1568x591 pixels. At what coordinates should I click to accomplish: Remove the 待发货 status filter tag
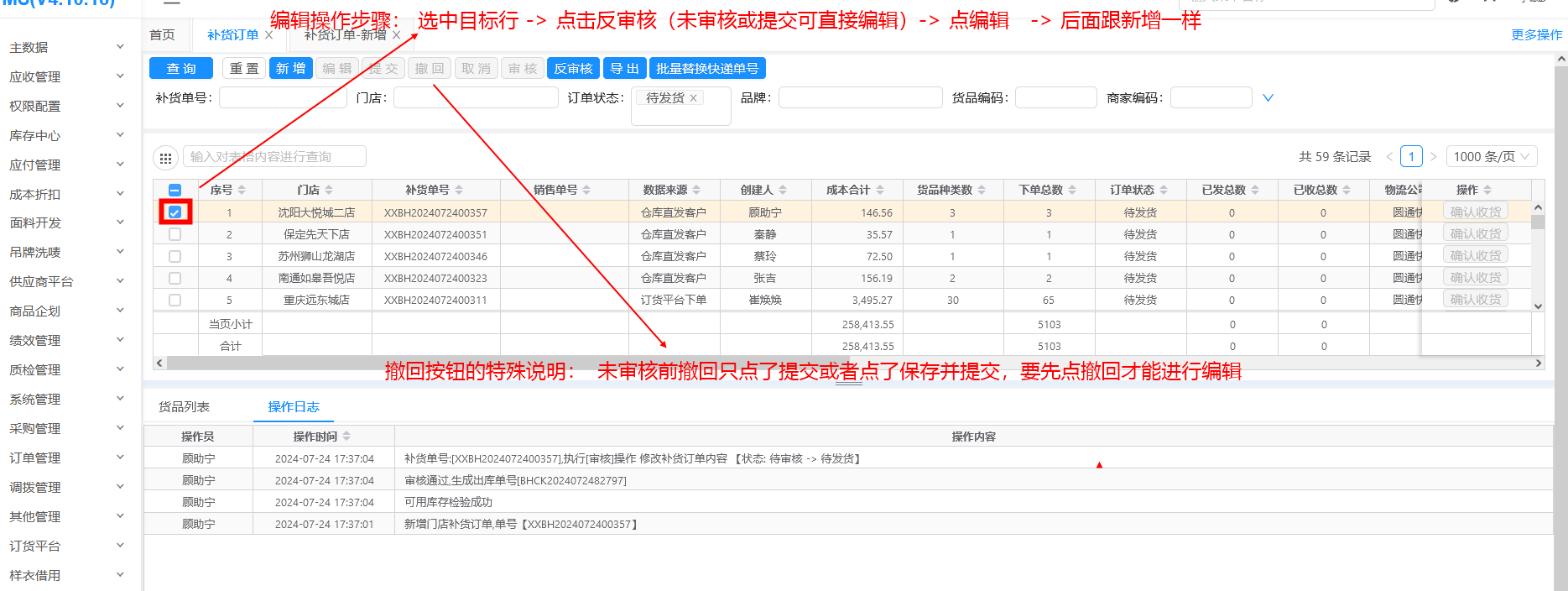(693, 98)
